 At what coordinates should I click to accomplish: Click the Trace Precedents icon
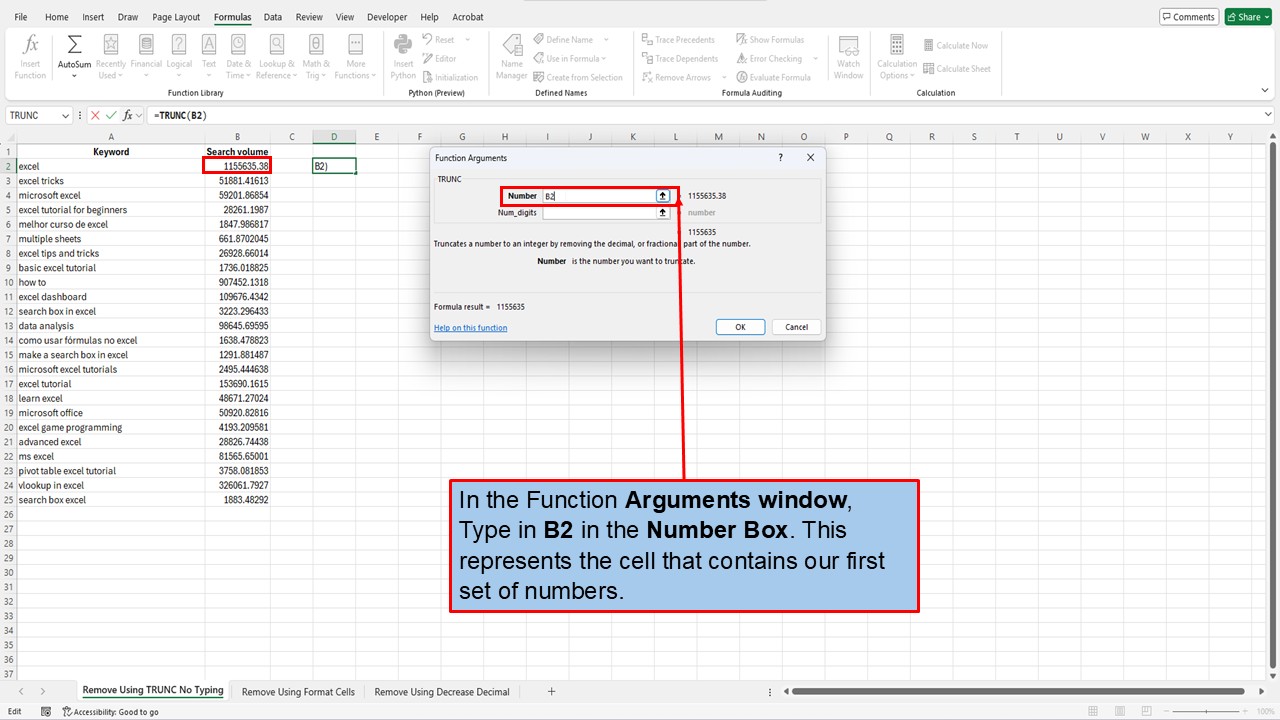[x=679, y=40]
